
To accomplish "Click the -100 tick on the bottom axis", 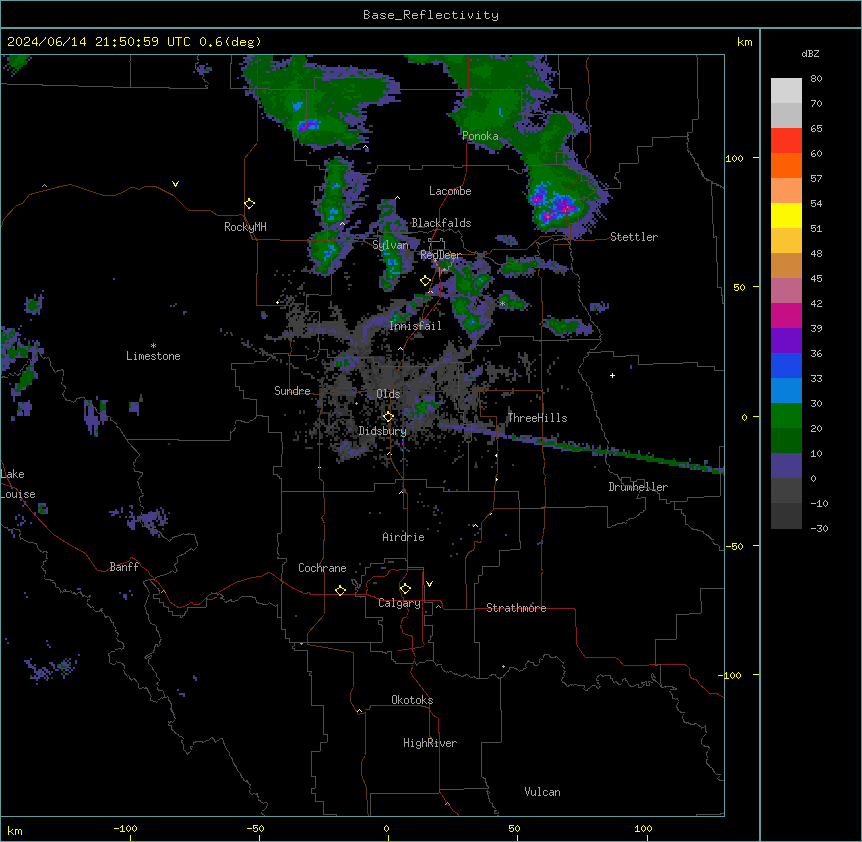I will click(125, 829).
